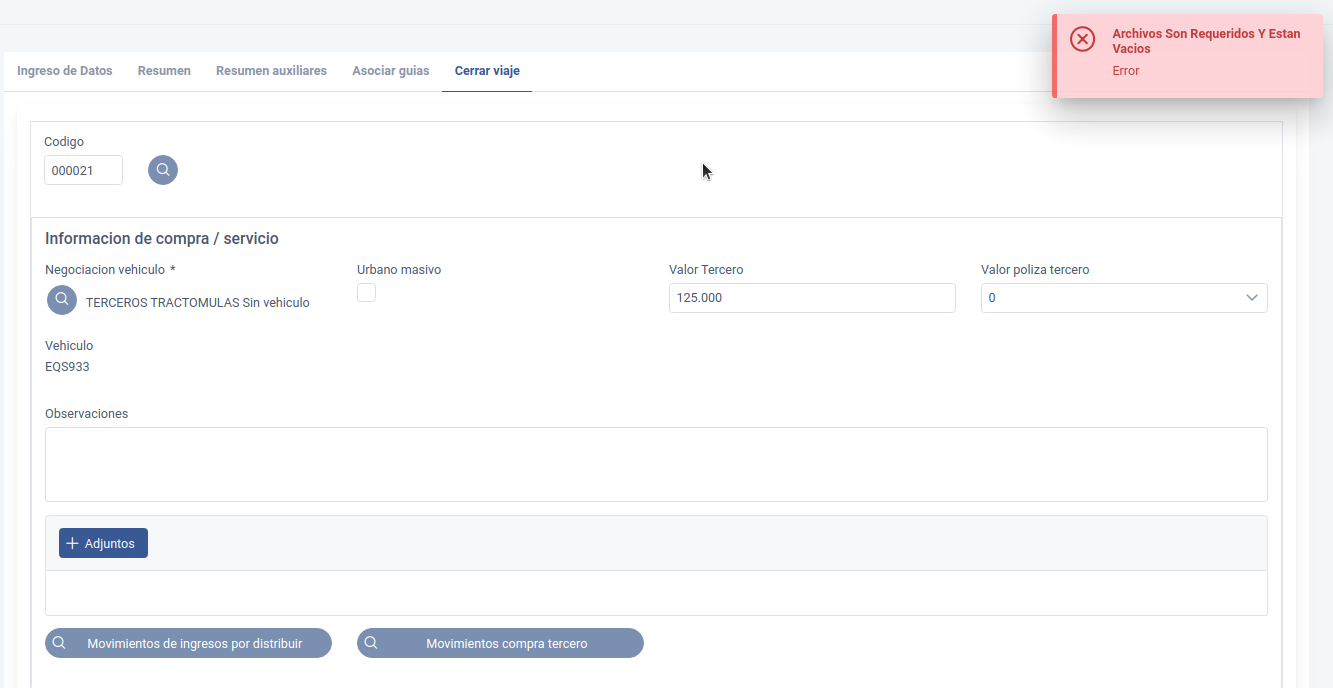Click inside the Observaciones text area
Viewport: 1333px width, 689px height.
tap(656, 464)
